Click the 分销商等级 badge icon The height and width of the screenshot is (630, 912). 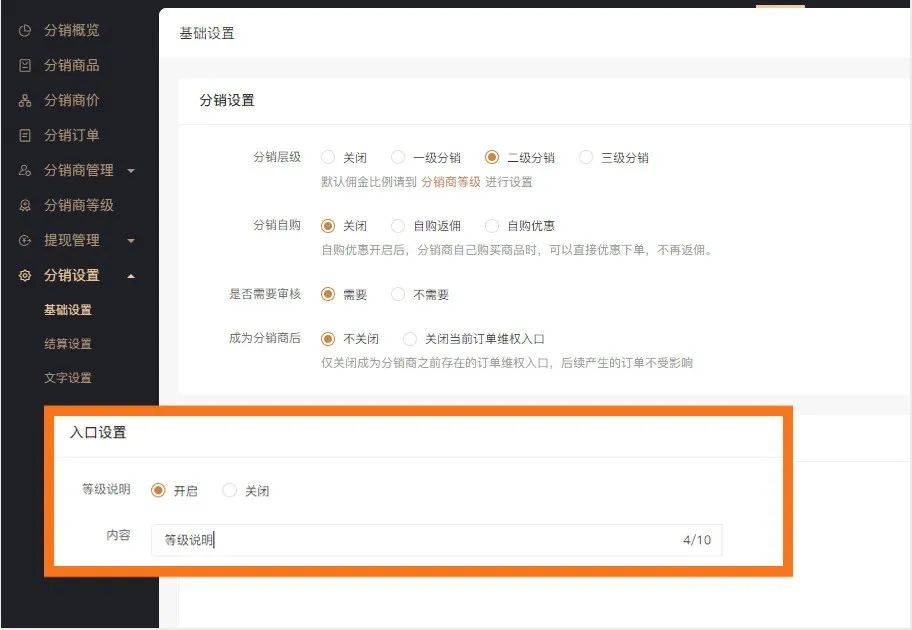(x=24, y=205)
